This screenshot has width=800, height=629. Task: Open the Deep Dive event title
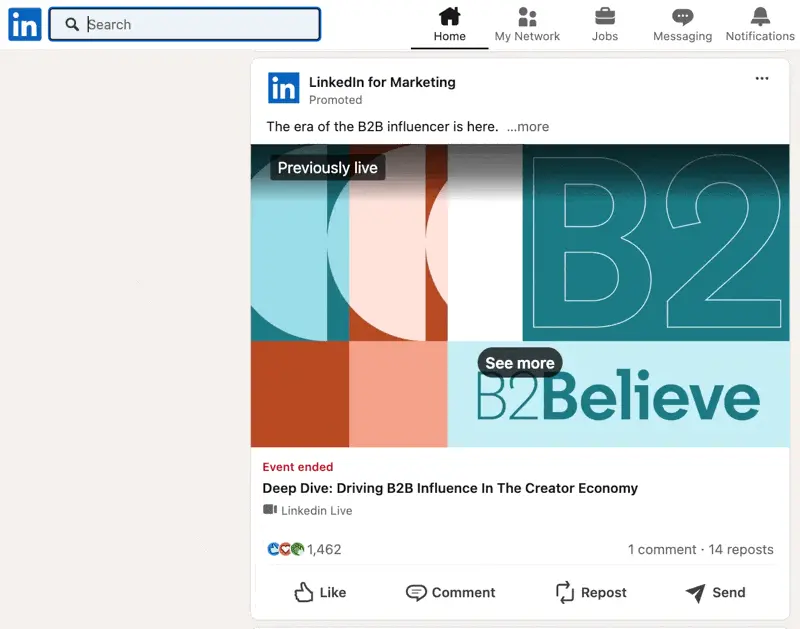450,488
